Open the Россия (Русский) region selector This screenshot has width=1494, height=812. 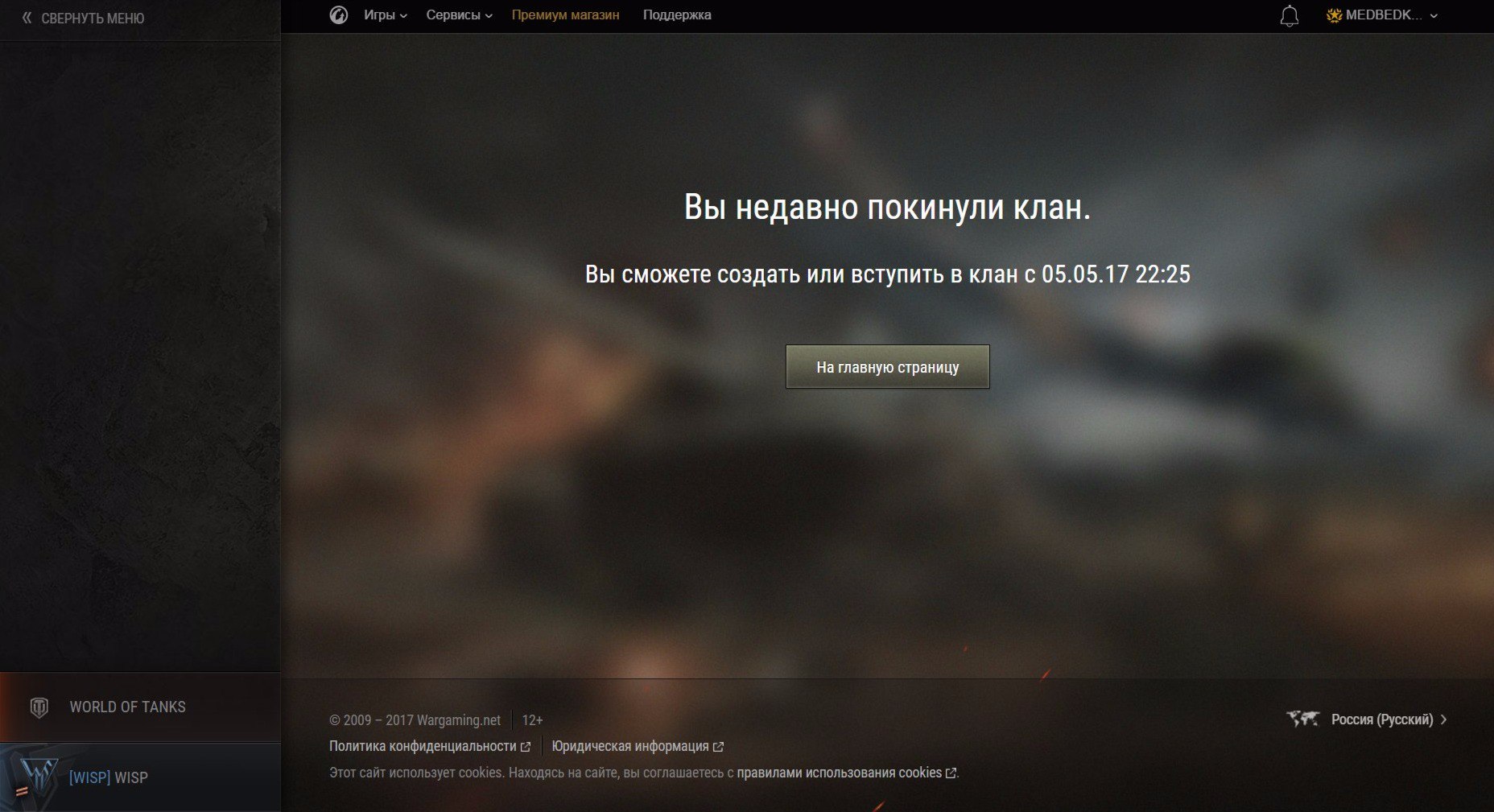(1381, 719)
